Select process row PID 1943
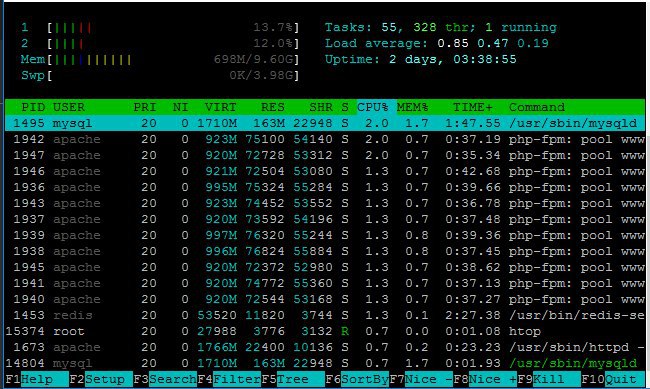This screenshot has height=389, width=650. [x=325, y=203]
